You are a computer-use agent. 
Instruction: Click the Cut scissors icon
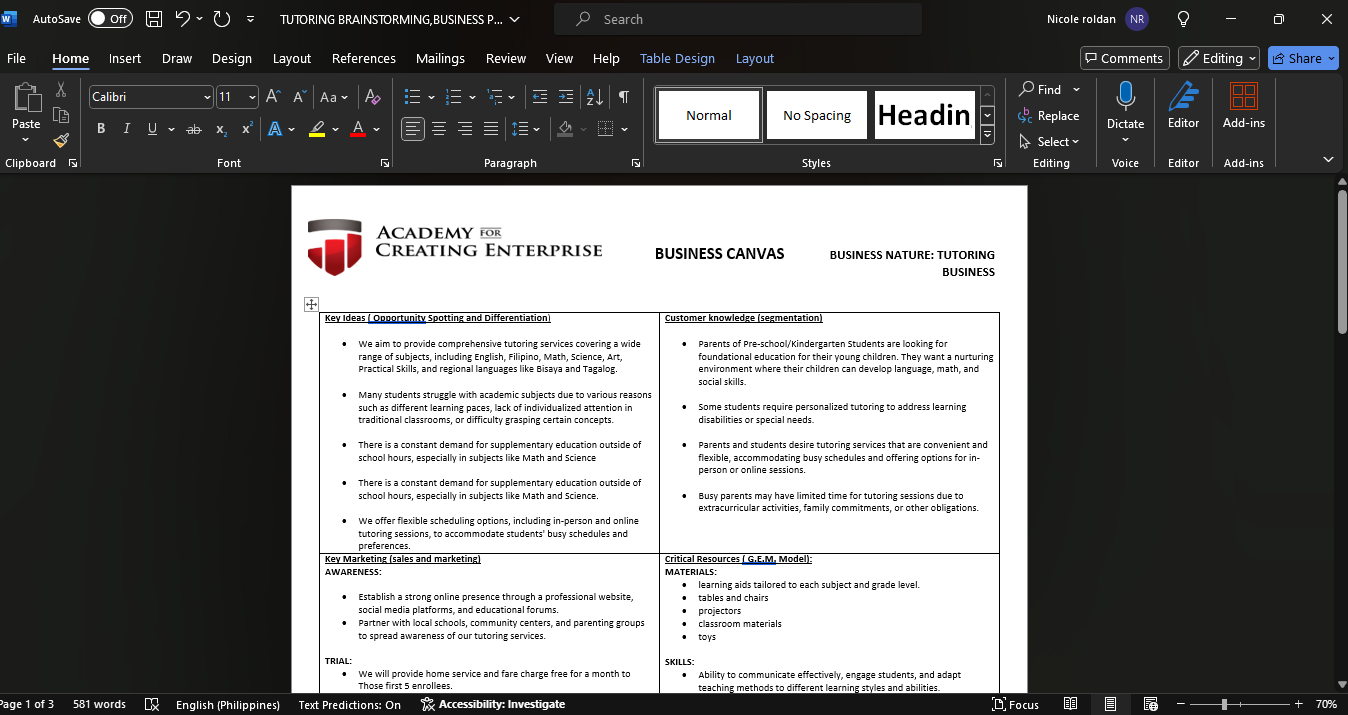coord(61,90)
